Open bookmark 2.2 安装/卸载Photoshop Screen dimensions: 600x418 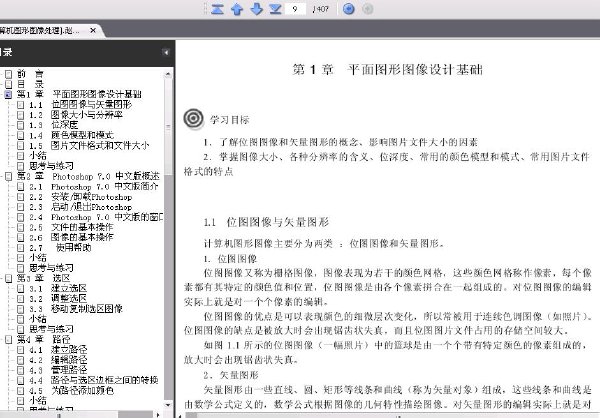[80, 197]
